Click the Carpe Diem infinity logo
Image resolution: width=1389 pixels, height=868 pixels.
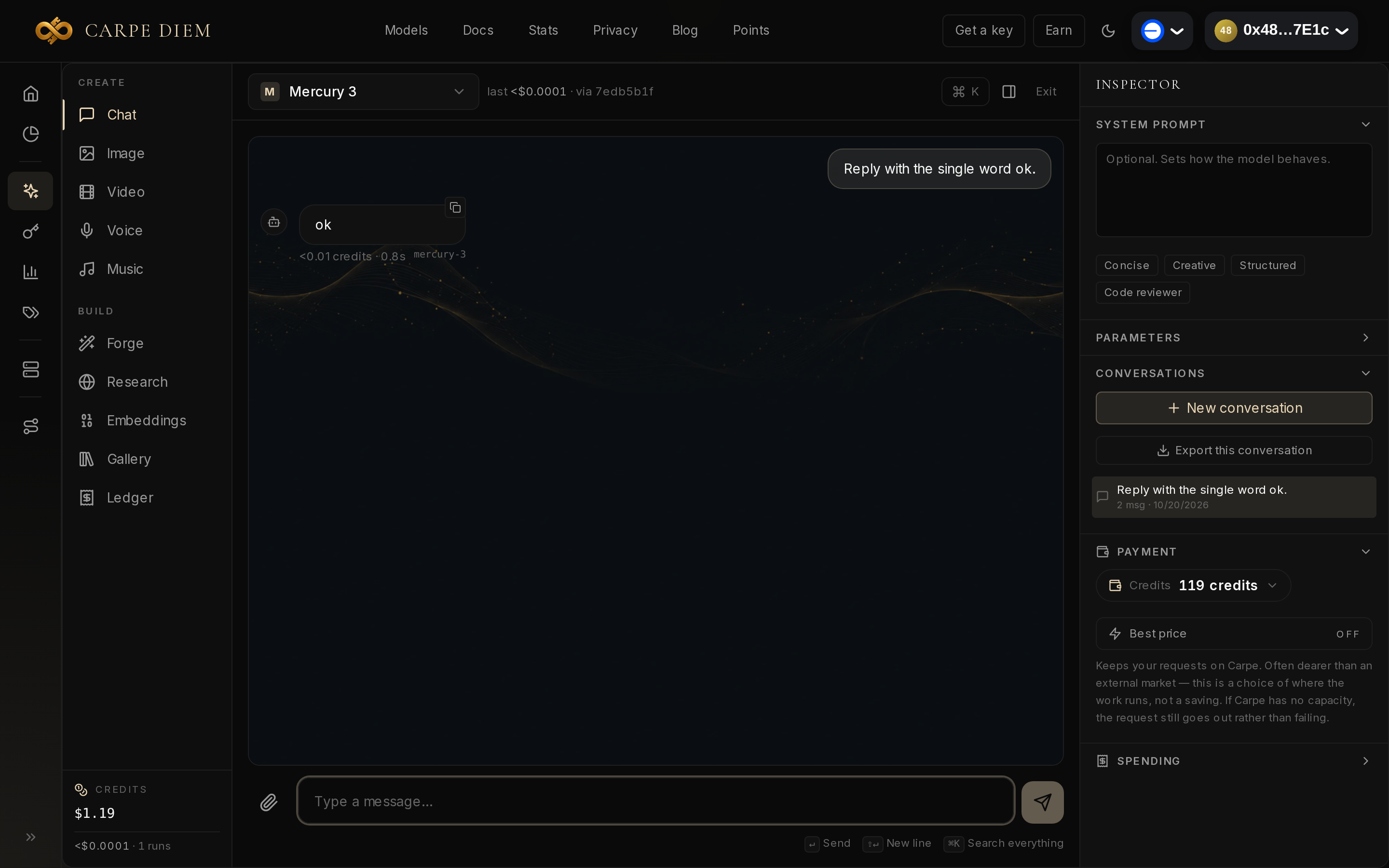54,30
